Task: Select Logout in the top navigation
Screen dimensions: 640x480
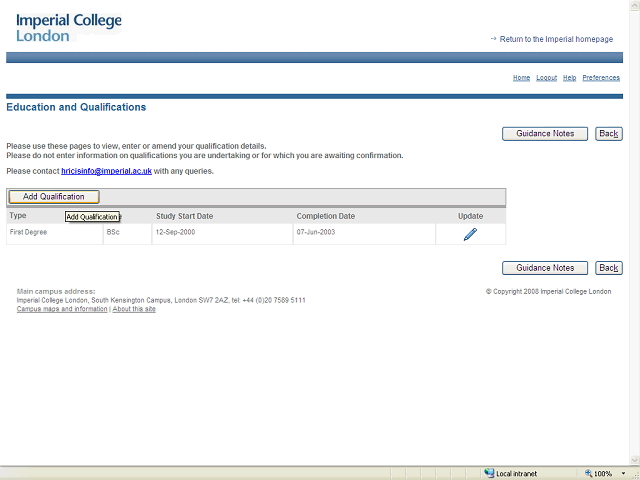Action: (x=546, y=78)
